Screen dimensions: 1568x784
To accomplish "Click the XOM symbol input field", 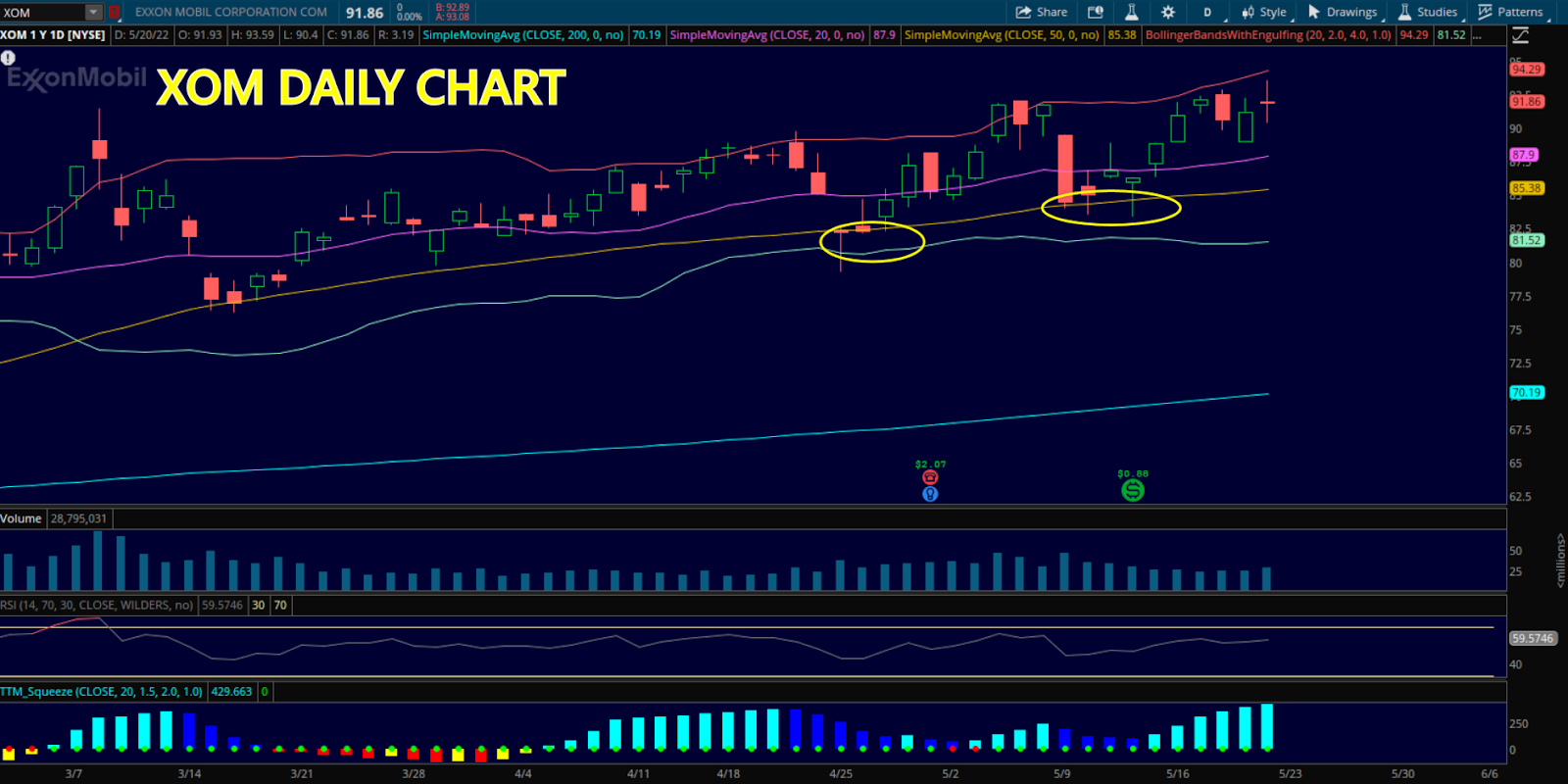I will pyautogui.click(x=43, y=13).
